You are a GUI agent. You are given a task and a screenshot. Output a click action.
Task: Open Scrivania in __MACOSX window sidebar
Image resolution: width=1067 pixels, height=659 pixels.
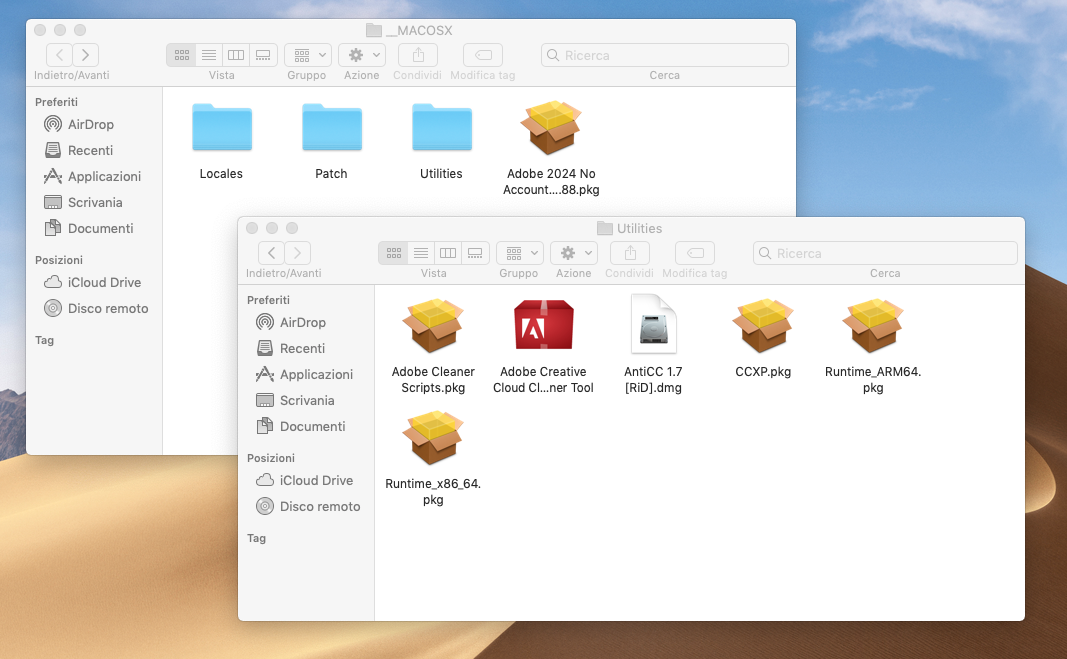94,202
